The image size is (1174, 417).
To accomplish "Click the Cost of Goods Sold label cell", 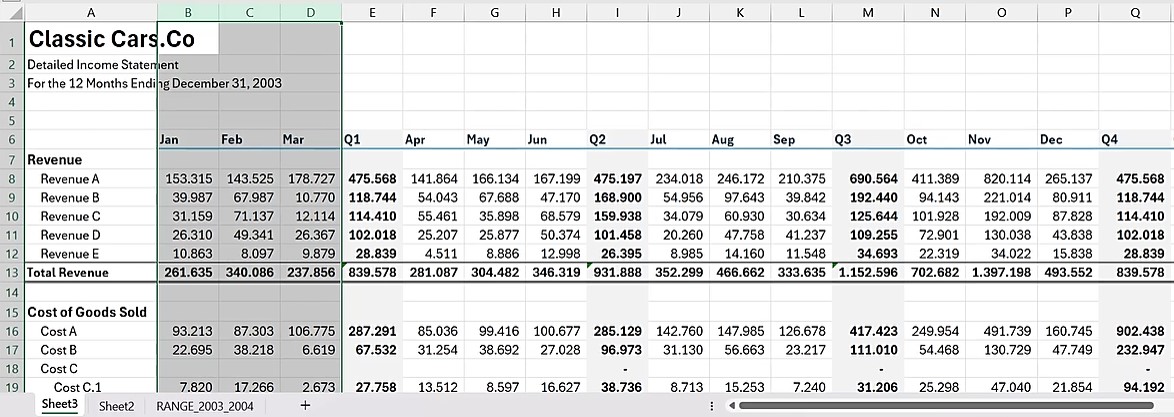I will point(90,311).
